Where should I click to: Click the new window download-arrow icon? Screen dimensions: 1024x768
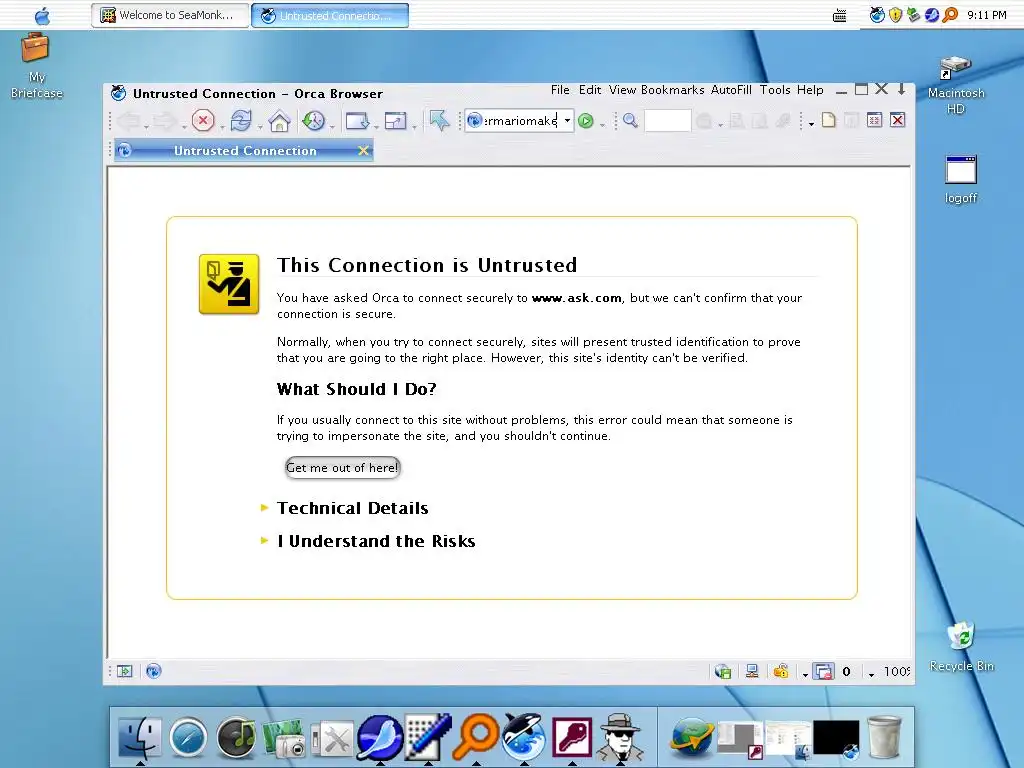[x=357, y=121]
